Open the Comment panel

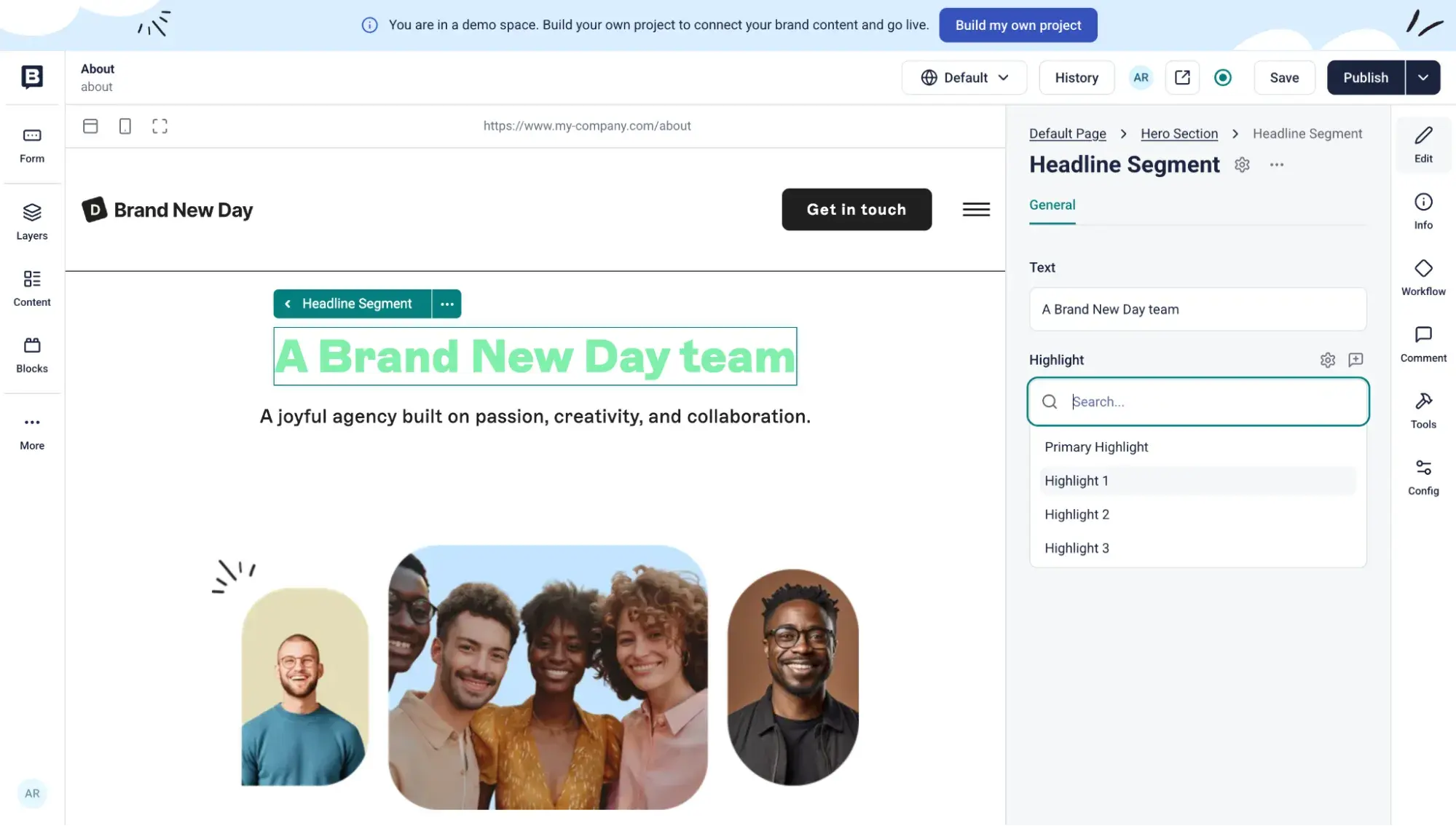click(1422, 343)
